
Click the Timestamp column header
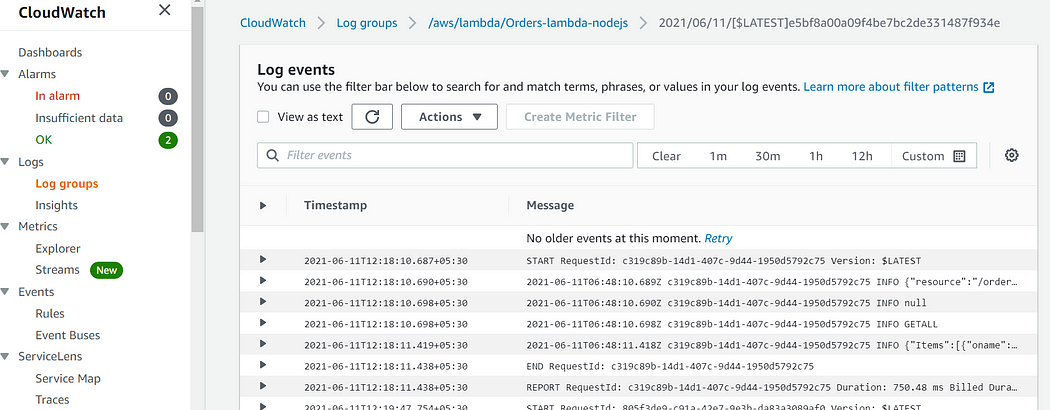(x=335, y=205)
